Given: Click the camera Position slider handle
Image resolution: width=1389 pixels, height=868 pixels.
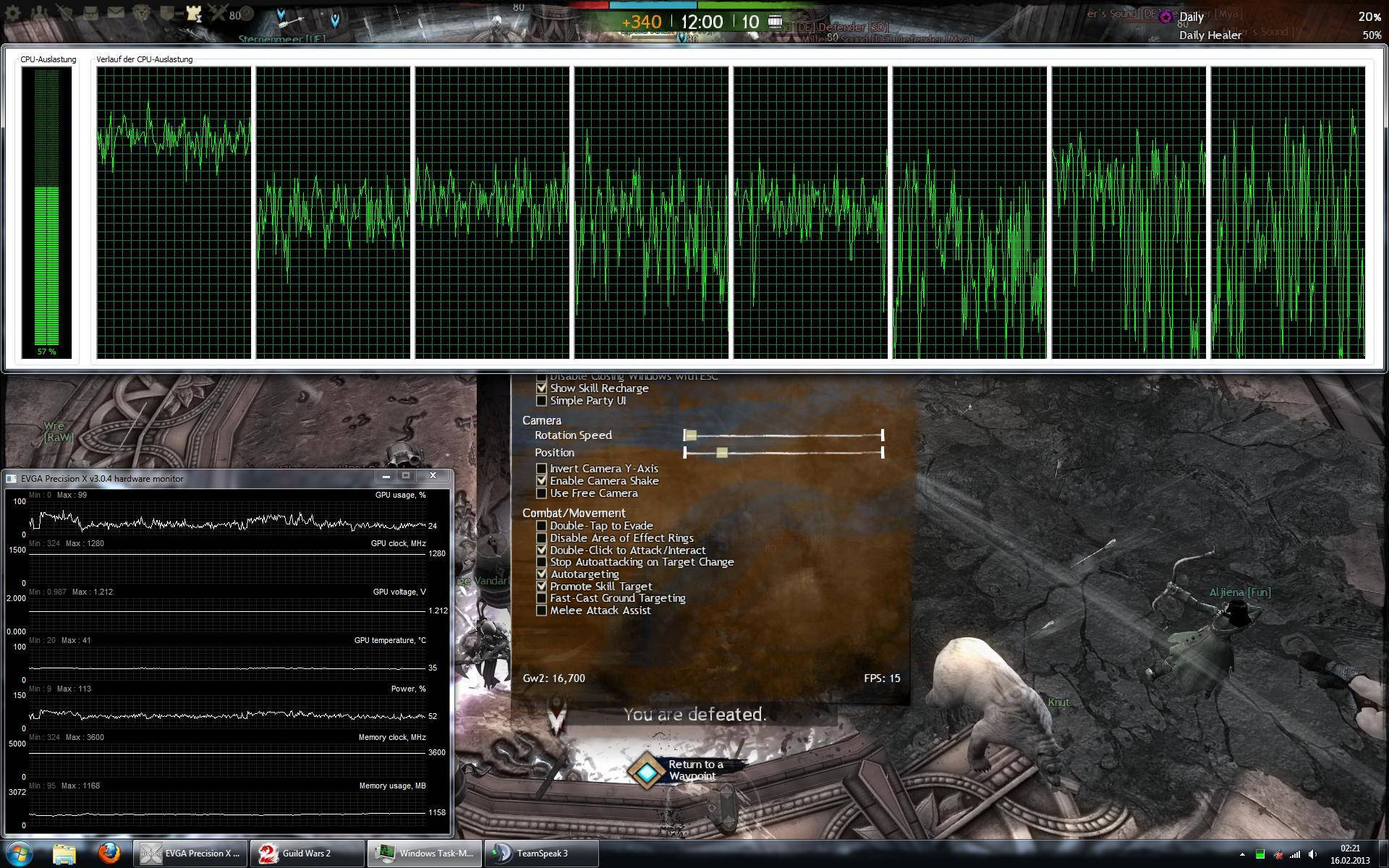Looking at the screenshot, I should [721, 453].
